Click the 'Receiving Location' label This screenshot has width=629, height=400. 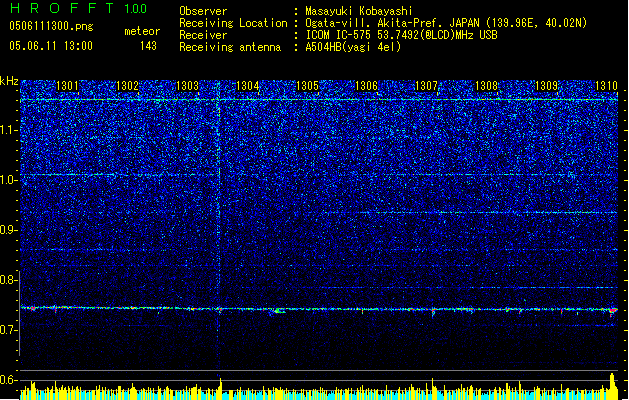coord(233,23)
